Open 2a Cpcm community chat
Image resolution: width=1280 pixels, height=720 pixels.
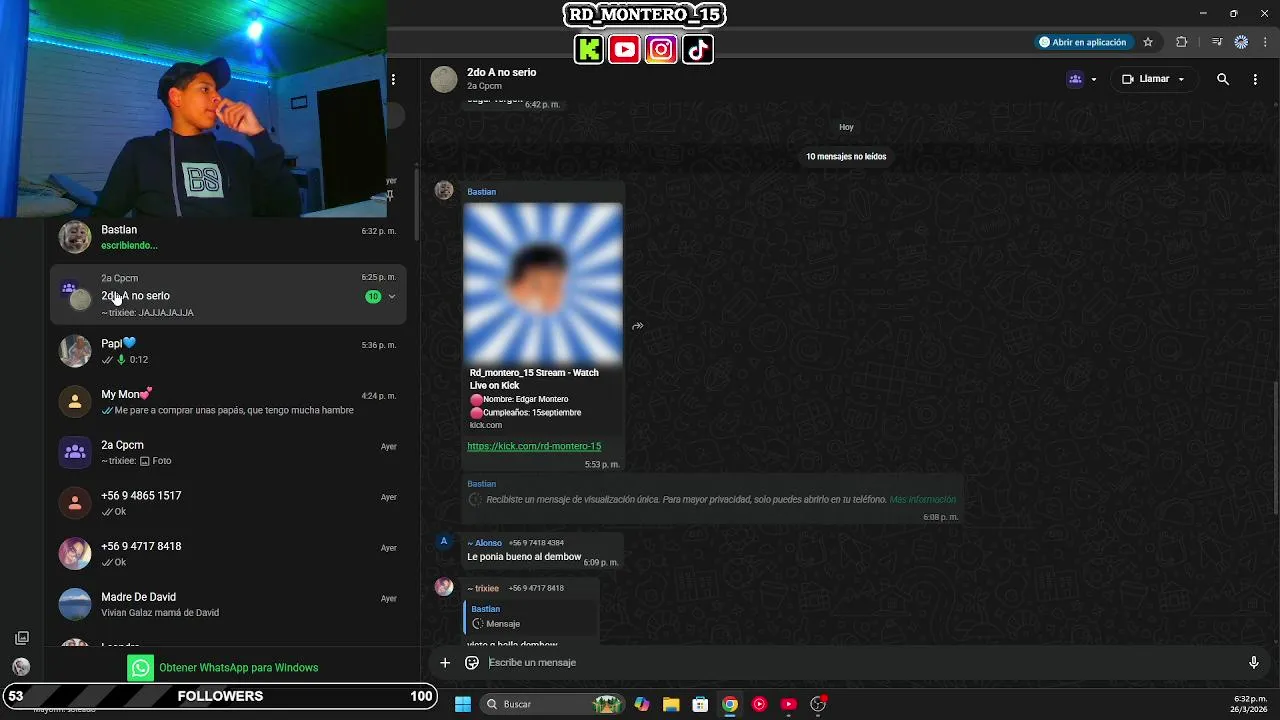(228, 452)
